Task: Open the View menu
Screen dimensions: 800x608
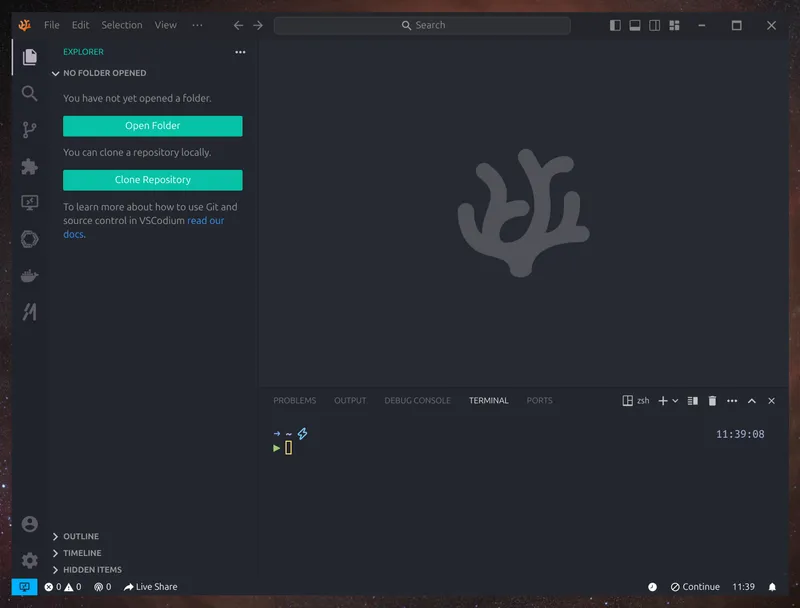Action: pos(165,25)
